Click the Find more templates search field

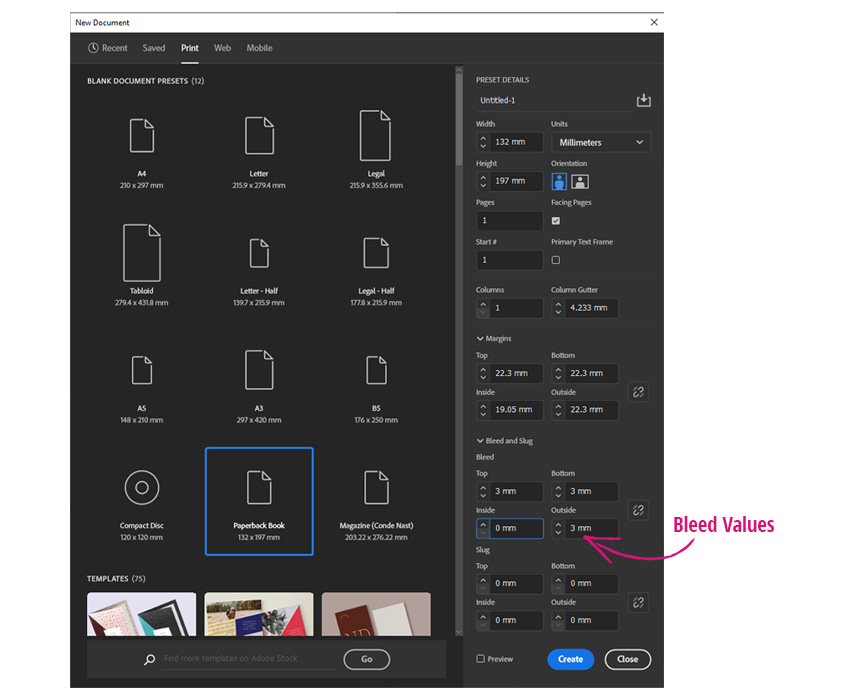click(248, 659)
